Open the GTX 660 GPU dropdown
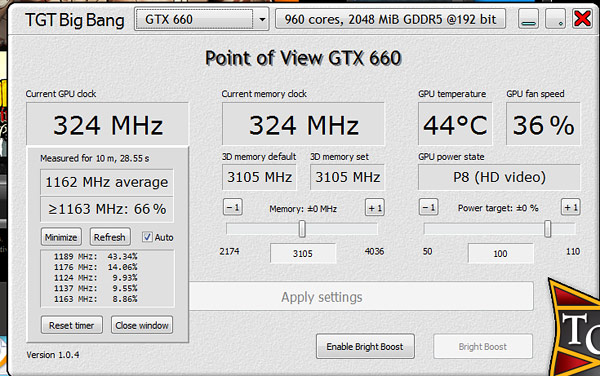Viewport: 600px width, 376px height. pyautogui.click(x=201, y=19)
